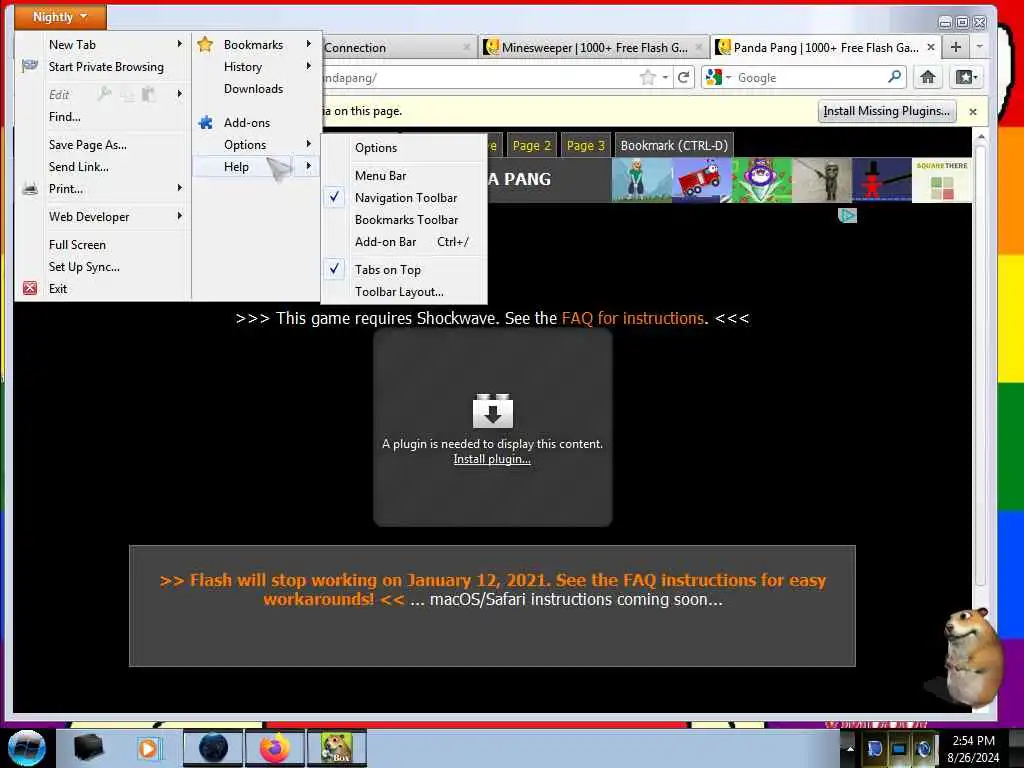The width and height of the screenshot is (1024, 768).
Task: Open the Bookmarks toolbar menu icon
Action: [966, 77]
